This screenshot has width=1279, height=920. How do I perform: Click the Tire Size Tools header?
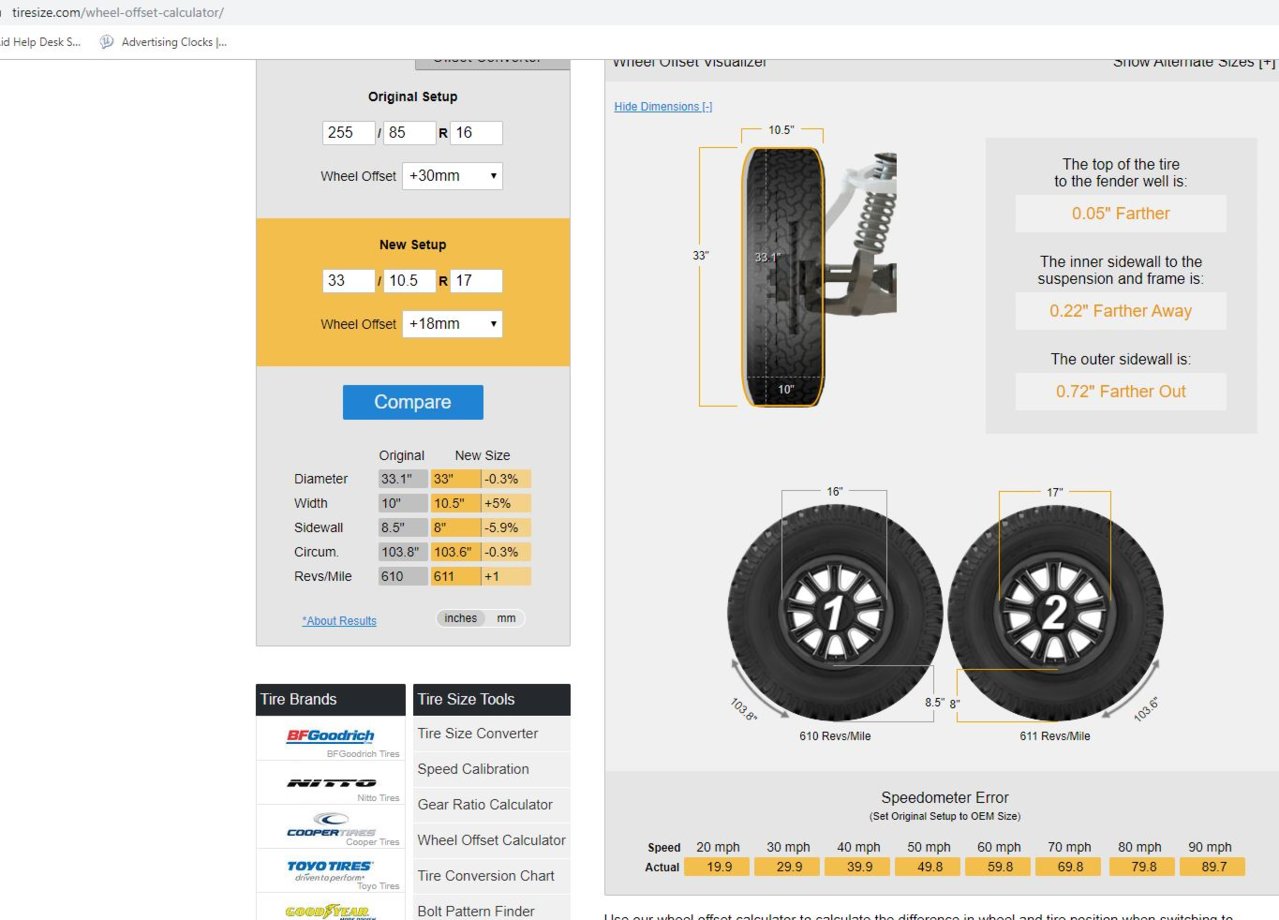click(x=492, y=700)
